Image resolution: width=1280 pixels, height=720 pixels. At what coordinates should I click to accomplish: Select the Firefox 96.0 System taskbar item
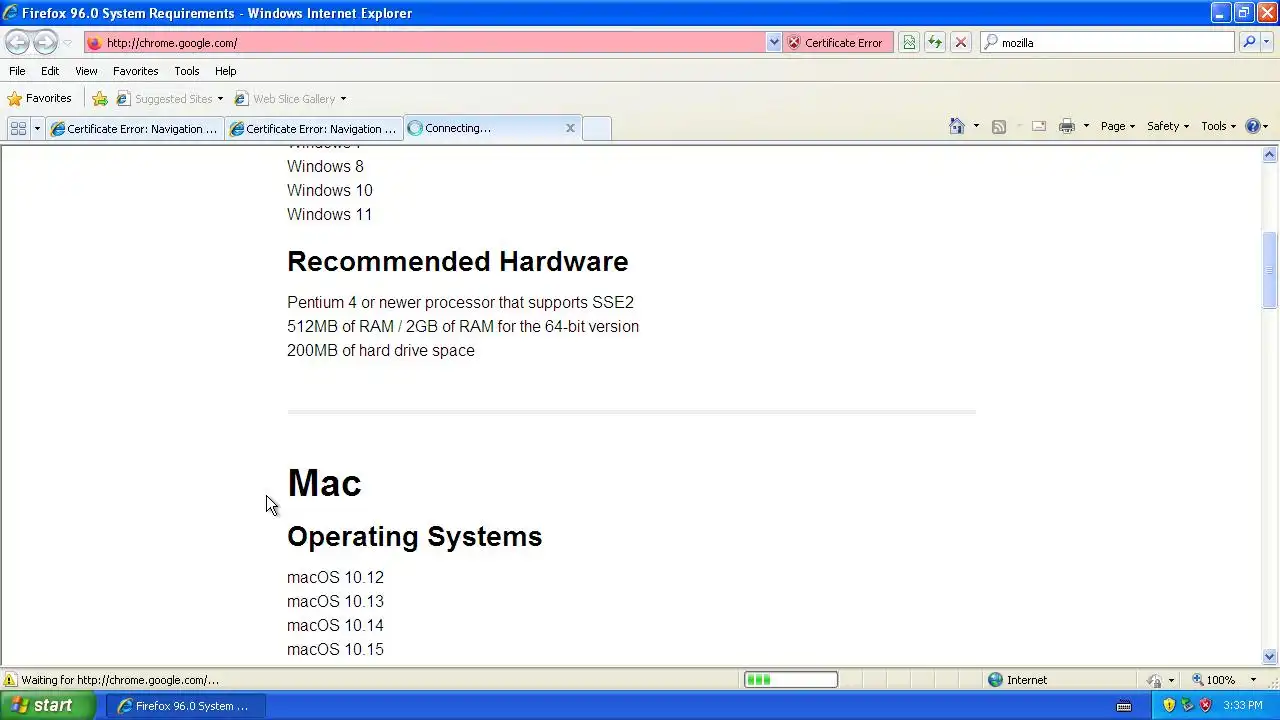coord(186,705)
